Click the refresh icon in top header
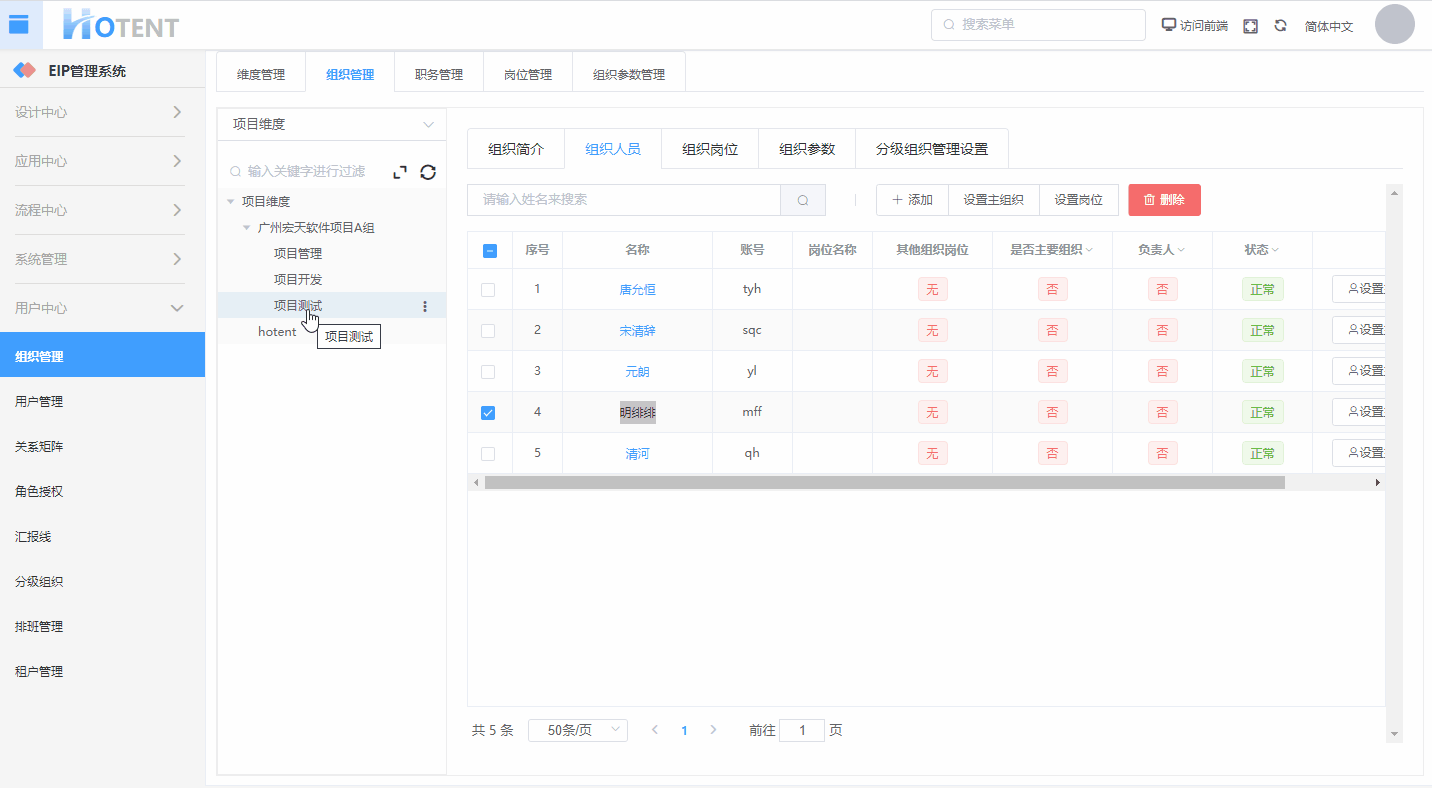The image size is (1432, 788). coord(1280,26)
